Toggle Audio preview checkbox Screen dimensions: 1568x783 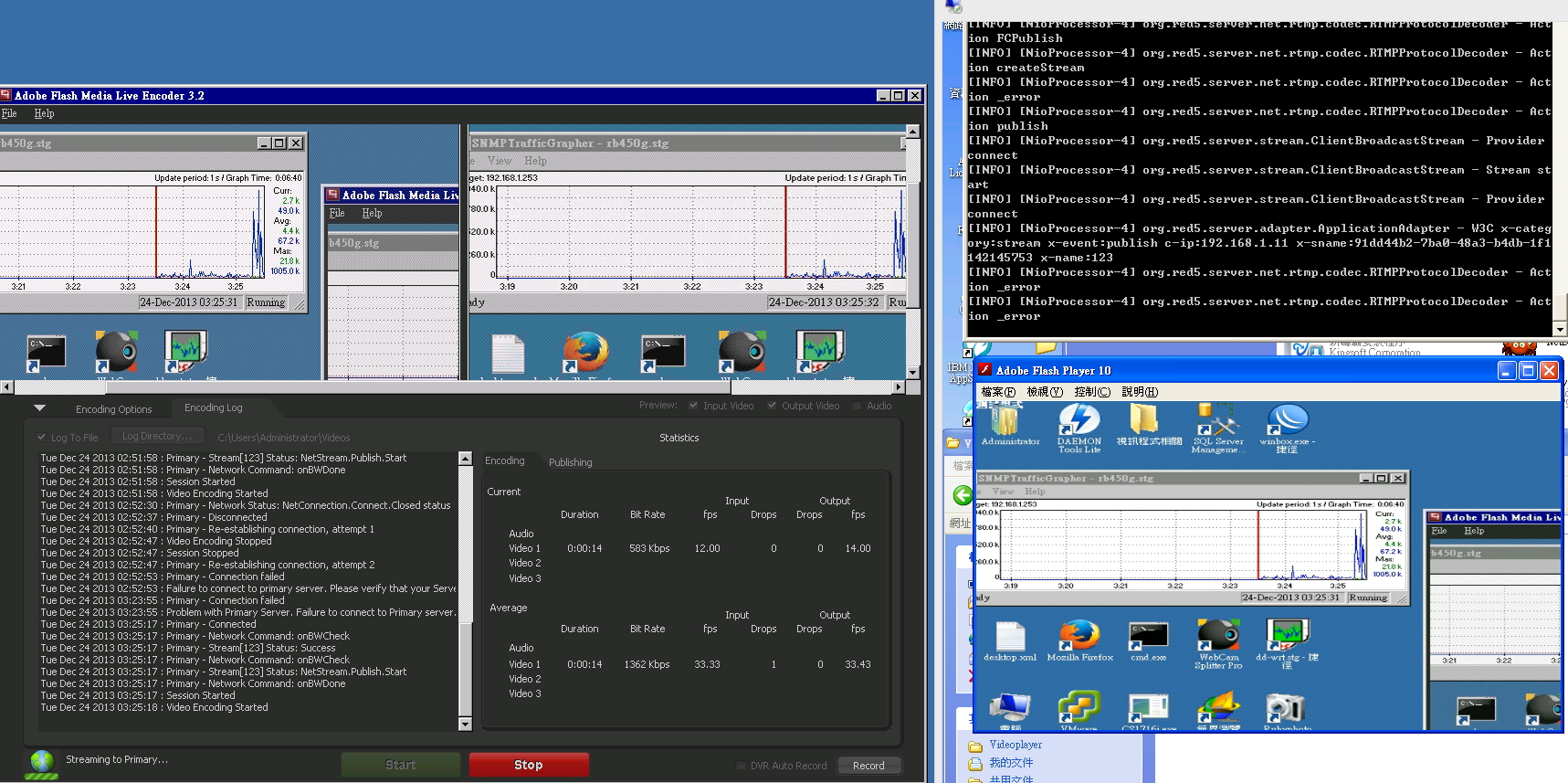point(857,406)
